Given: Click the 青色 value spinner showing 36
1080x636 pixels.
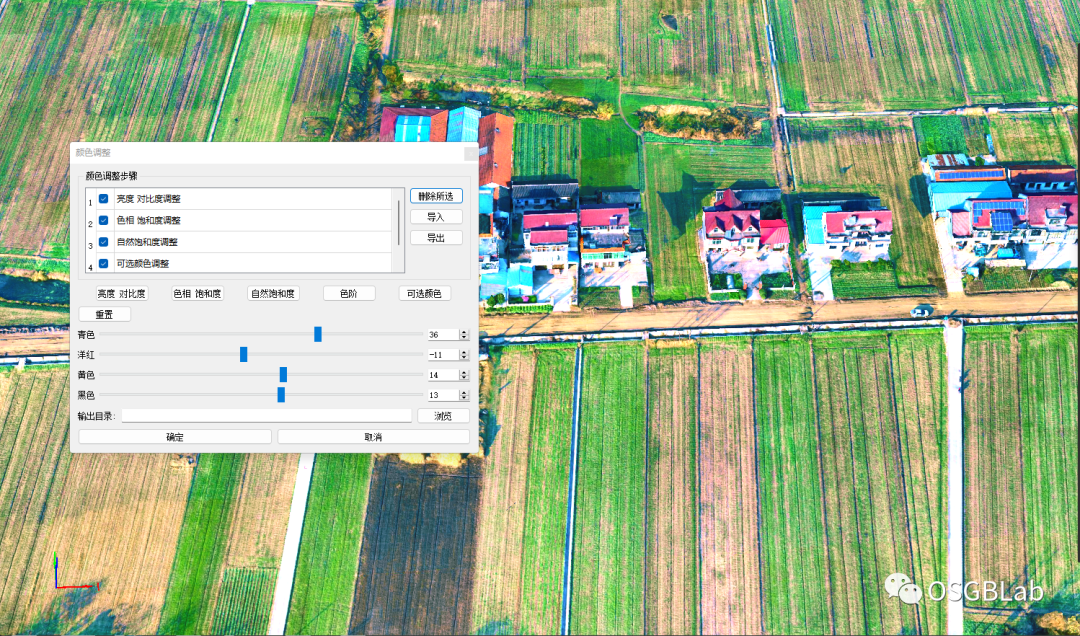Looking at the screenshot, I should coord(448,334).
